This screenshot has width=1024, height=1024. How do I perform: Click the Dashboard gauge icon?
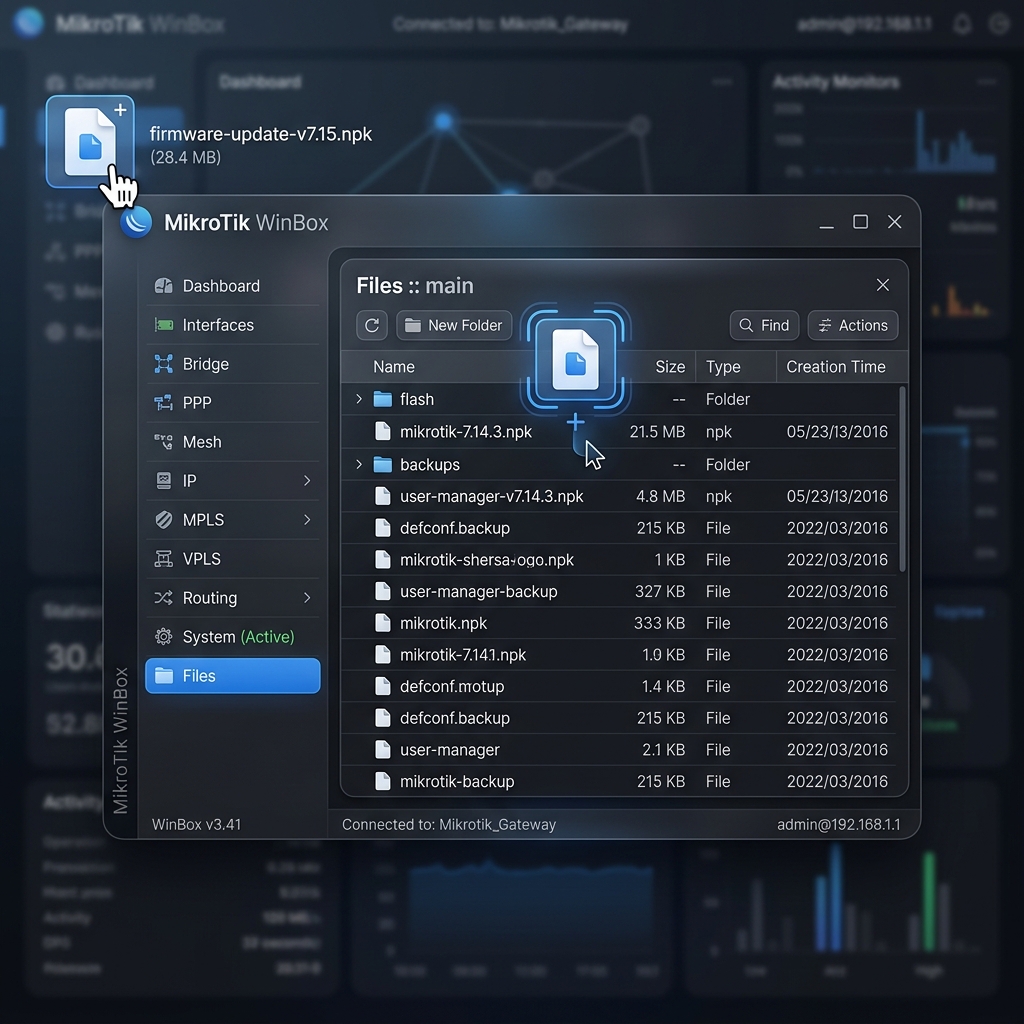[x=163, y=286]
